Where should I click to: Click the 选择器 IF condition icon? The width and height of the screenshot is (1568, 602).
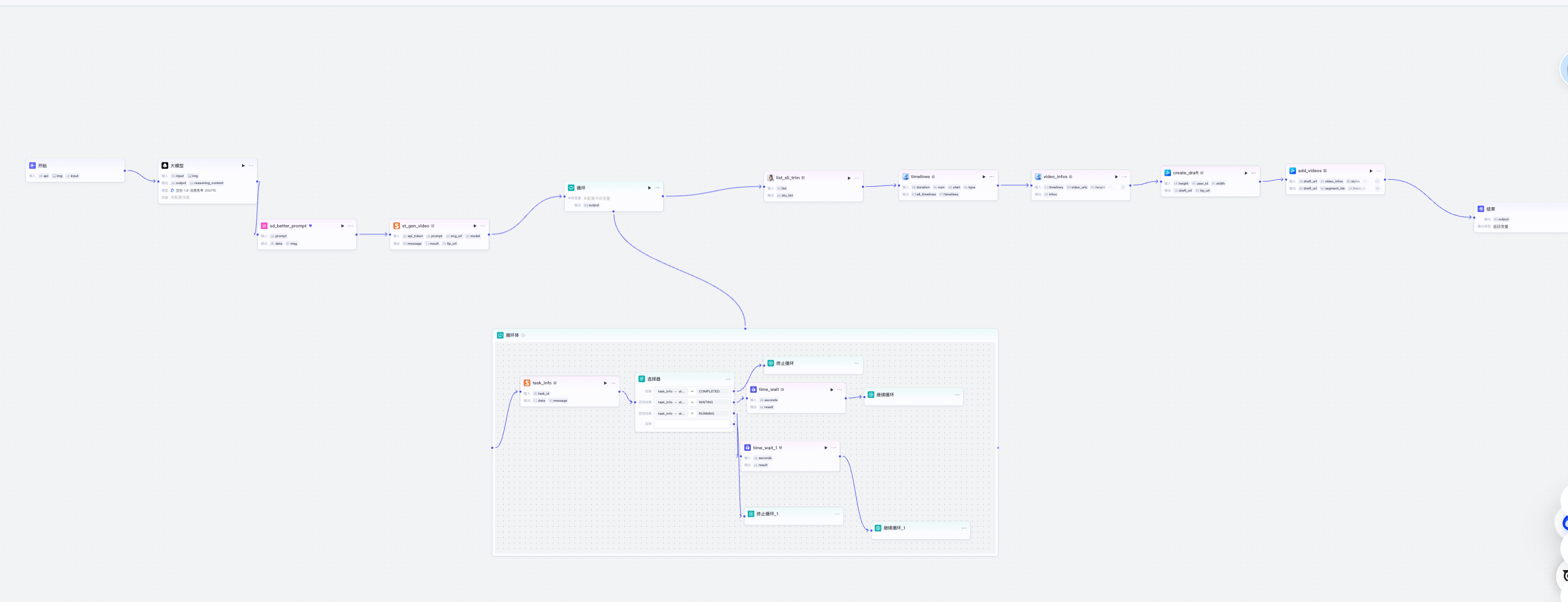click(642, 378)
